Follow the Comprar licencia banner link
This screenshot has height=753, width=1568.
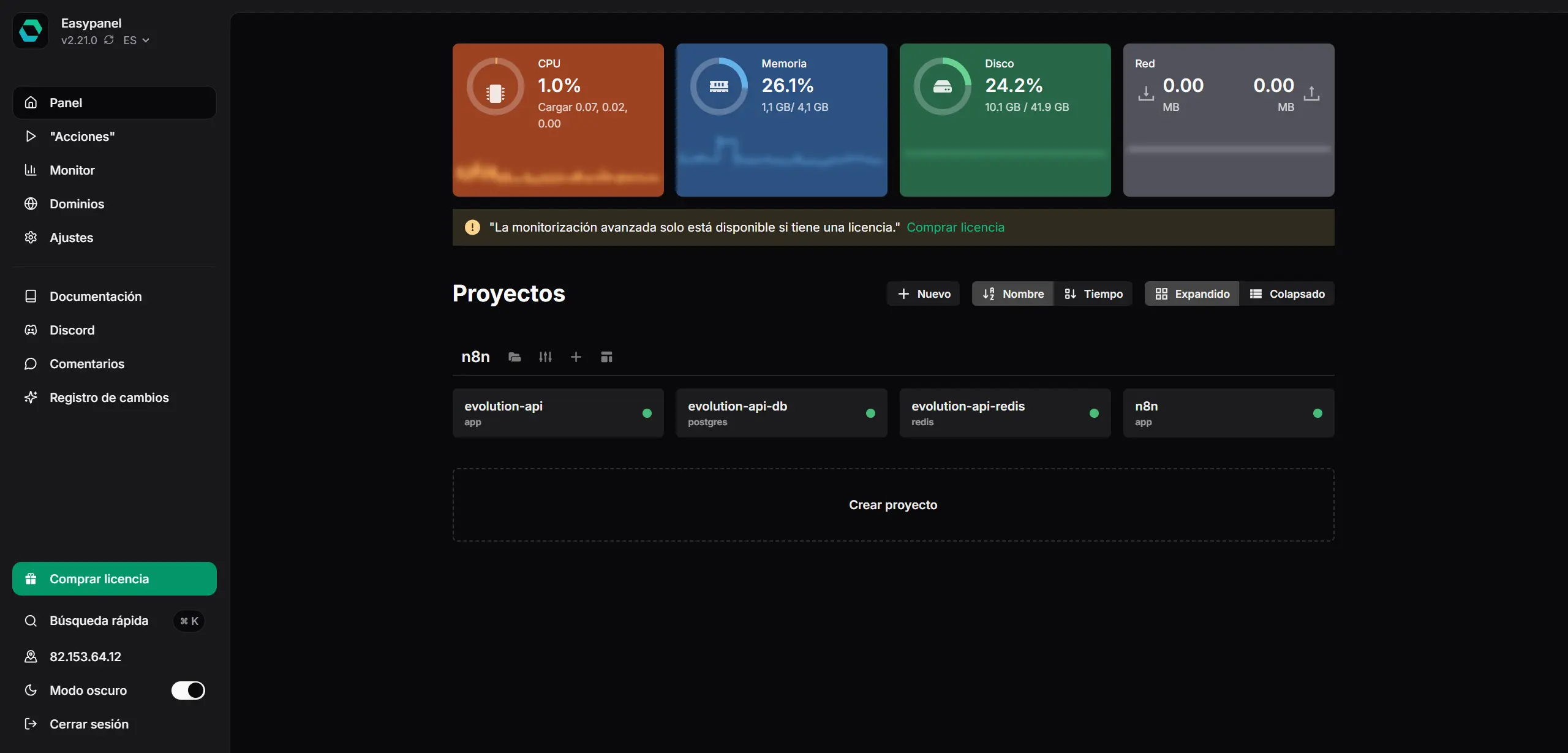955,227
